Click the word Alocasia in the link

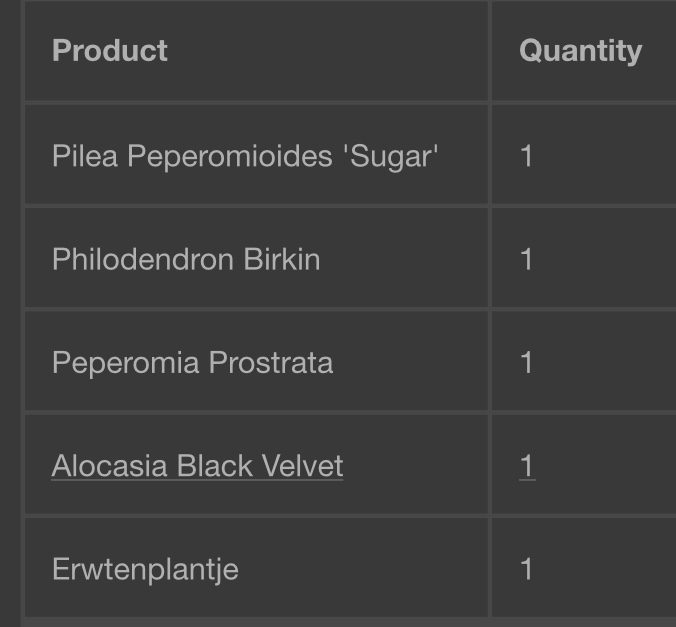click(x=110, y=466)
